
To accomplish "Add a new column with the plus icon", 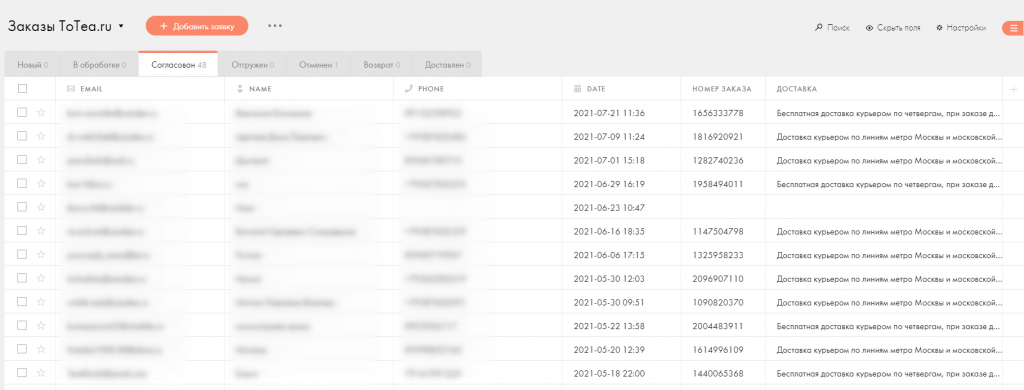I will coord(1014,89).
